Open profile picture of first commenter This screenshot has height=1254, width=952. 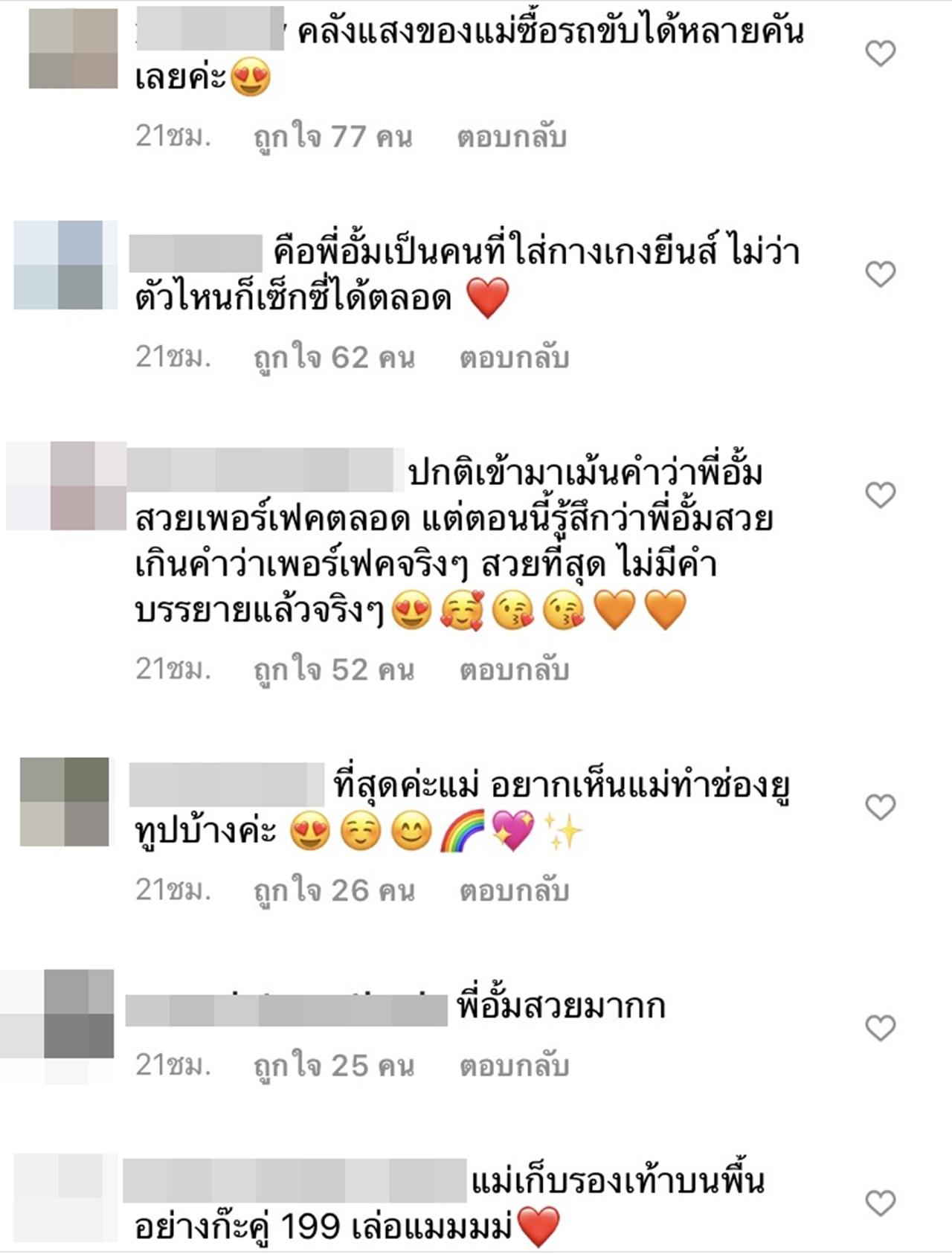point(73,48)
